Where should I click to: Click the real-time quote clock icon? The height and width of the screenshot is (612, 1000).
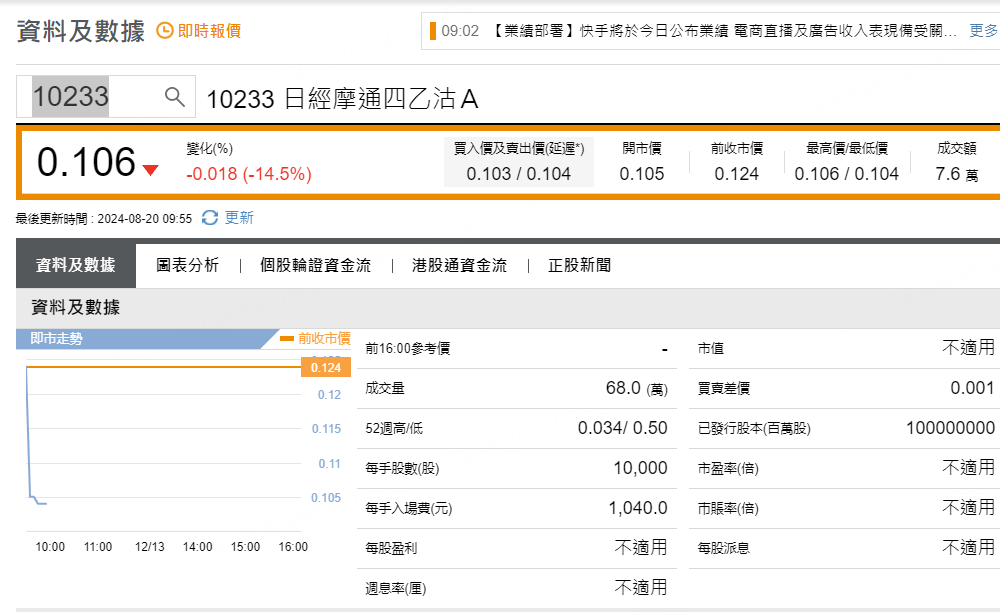pyautogui.click(x=165, y=31)
